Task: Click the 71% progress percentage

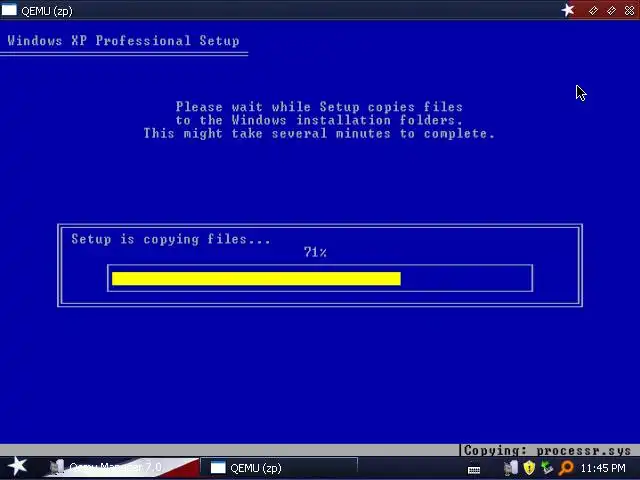Action: click(315, 252)
